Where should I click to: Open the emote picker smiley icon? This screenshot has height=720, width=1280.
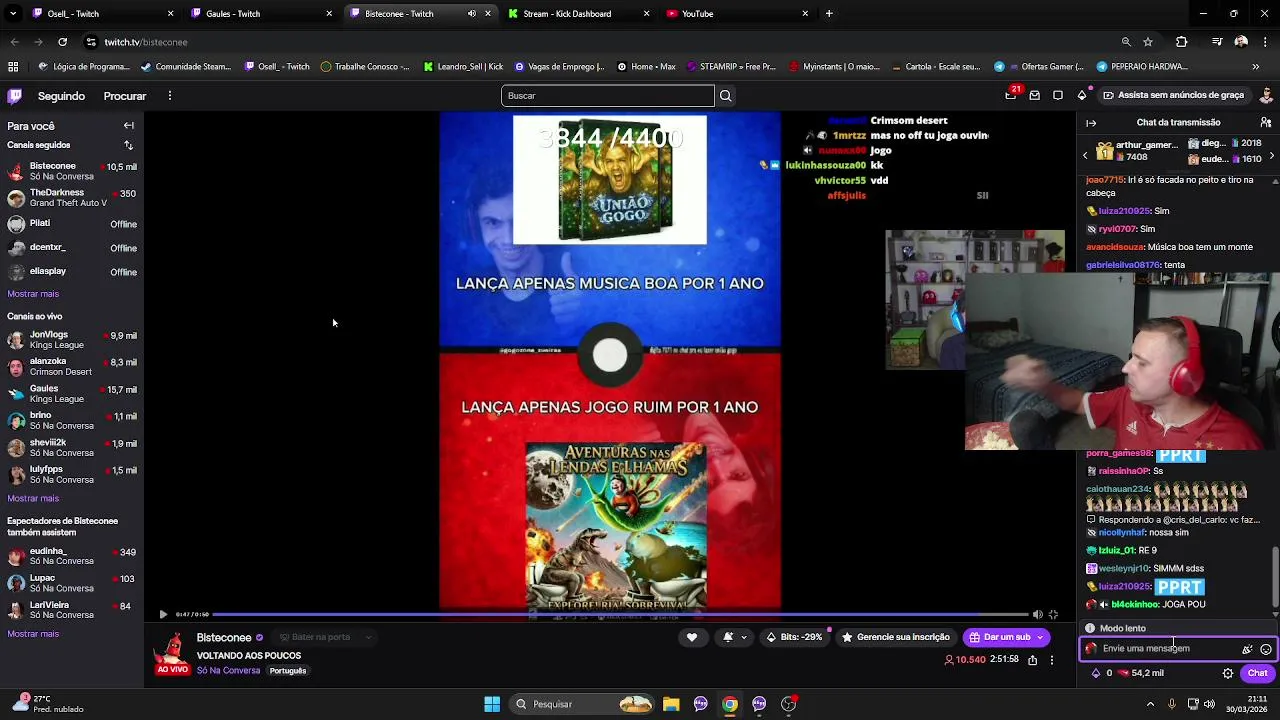pos(1265,649)
